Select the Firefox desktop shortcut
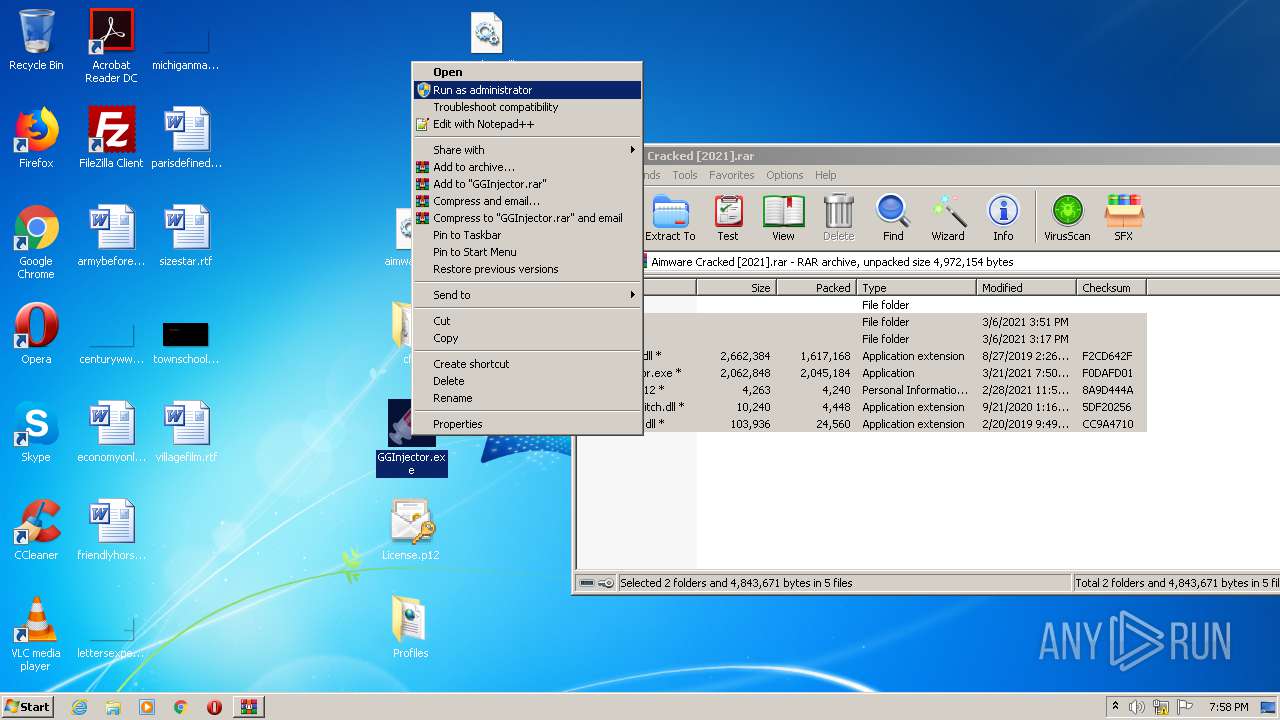Screen dimensions: 1280x720 click(36, 138)
